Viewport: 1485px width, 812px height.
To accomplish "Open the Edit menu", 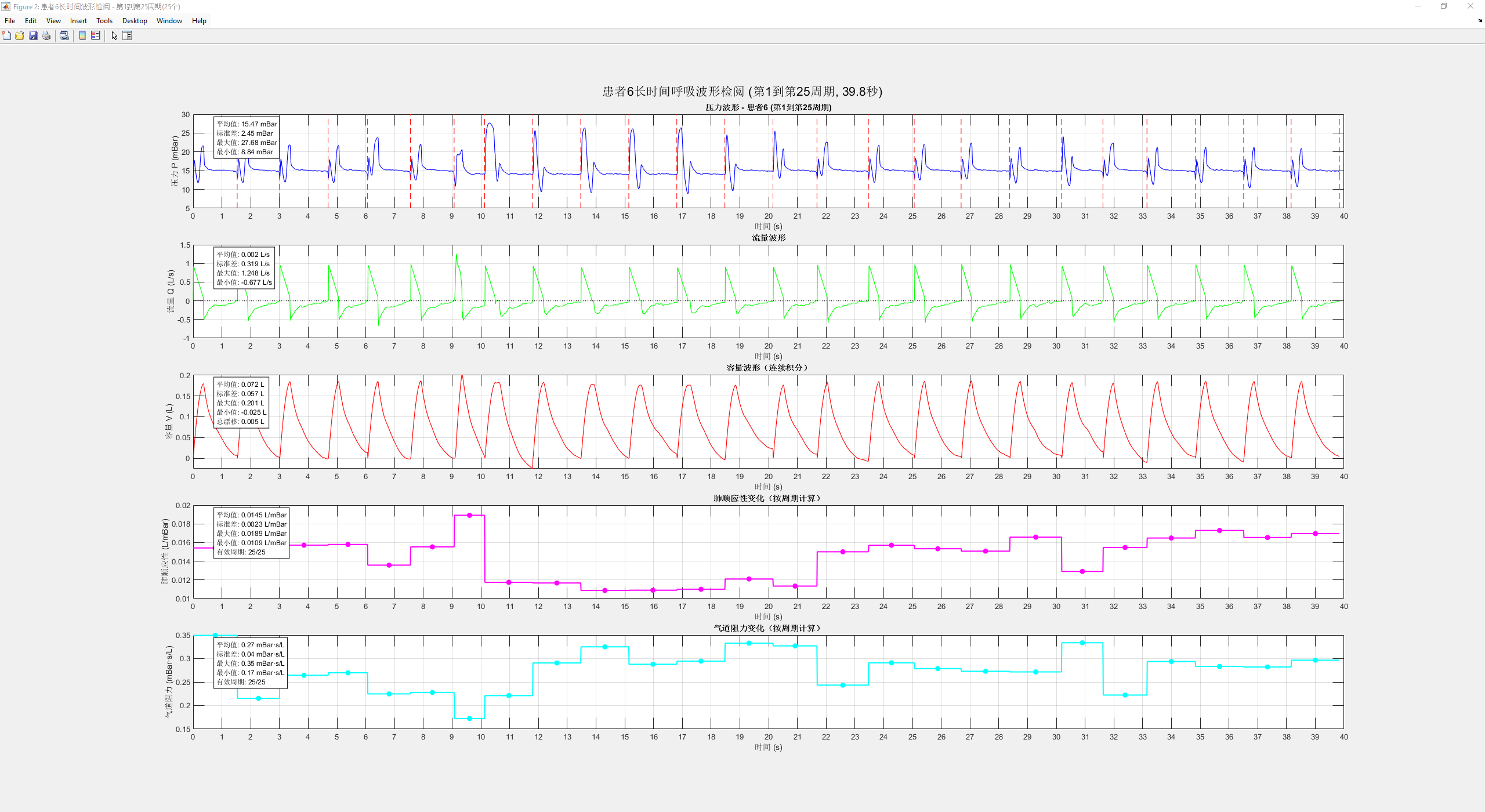I will [x=31, y=21].
